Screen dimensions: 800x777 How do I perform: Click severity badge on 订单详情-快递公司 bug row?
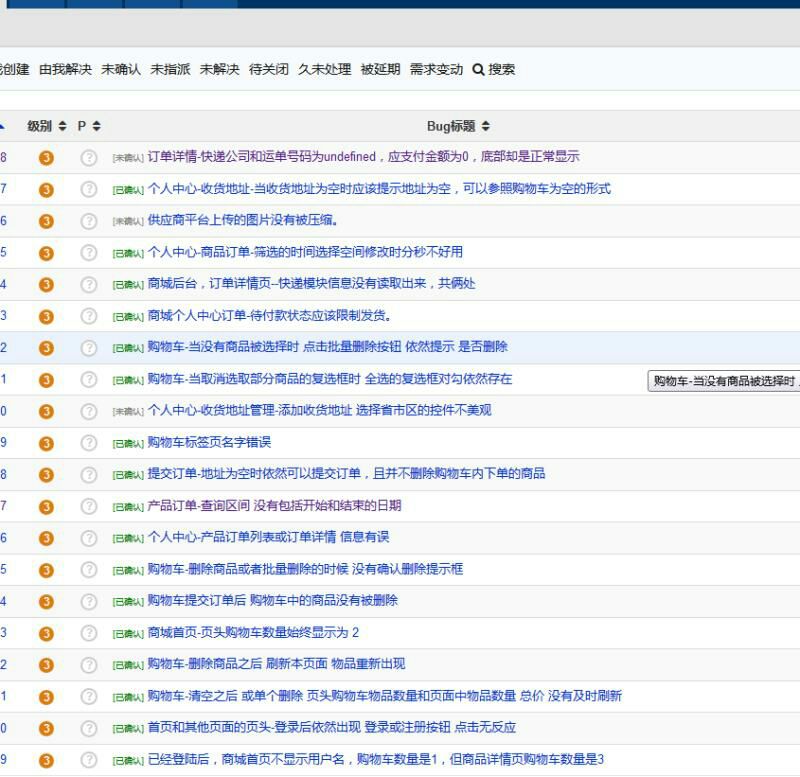pyautogui.click(x=46, y=158)
